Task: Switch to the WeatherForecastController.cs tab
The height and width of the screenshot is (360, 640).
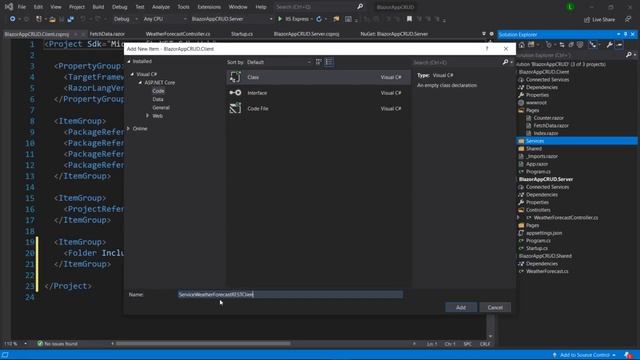Action: 178,34
